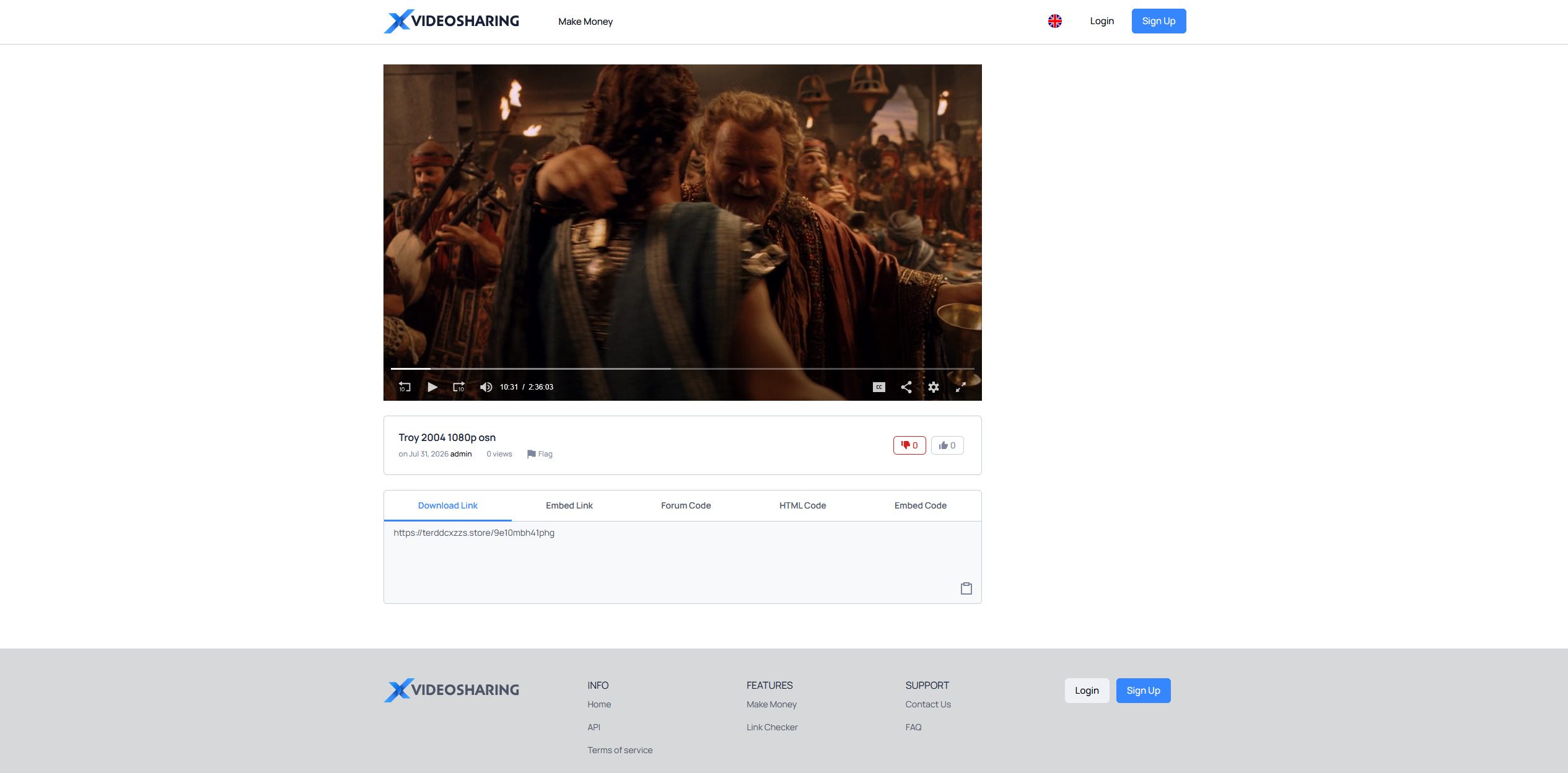Click the footer Sign Up button
This screenshot has height=773, width=1568.
click(1144, 691)
